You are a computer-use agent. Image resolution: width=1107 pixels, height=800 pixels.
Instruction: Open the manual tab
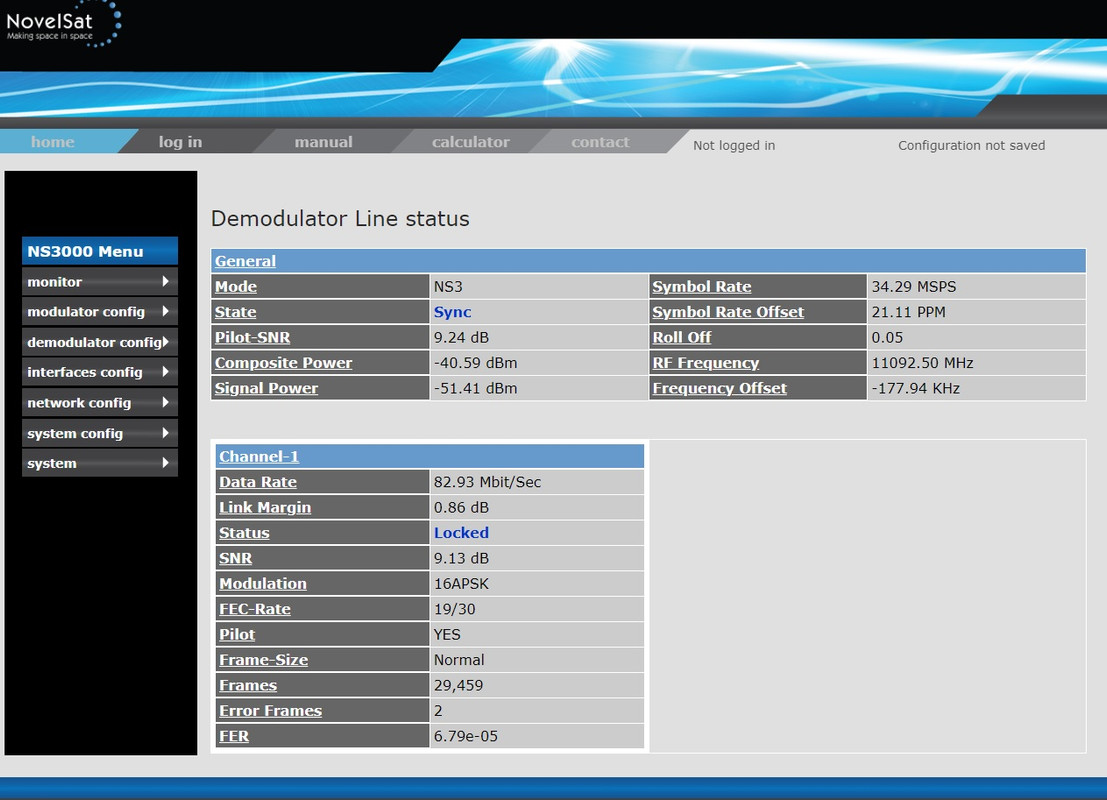click(323, 142)
